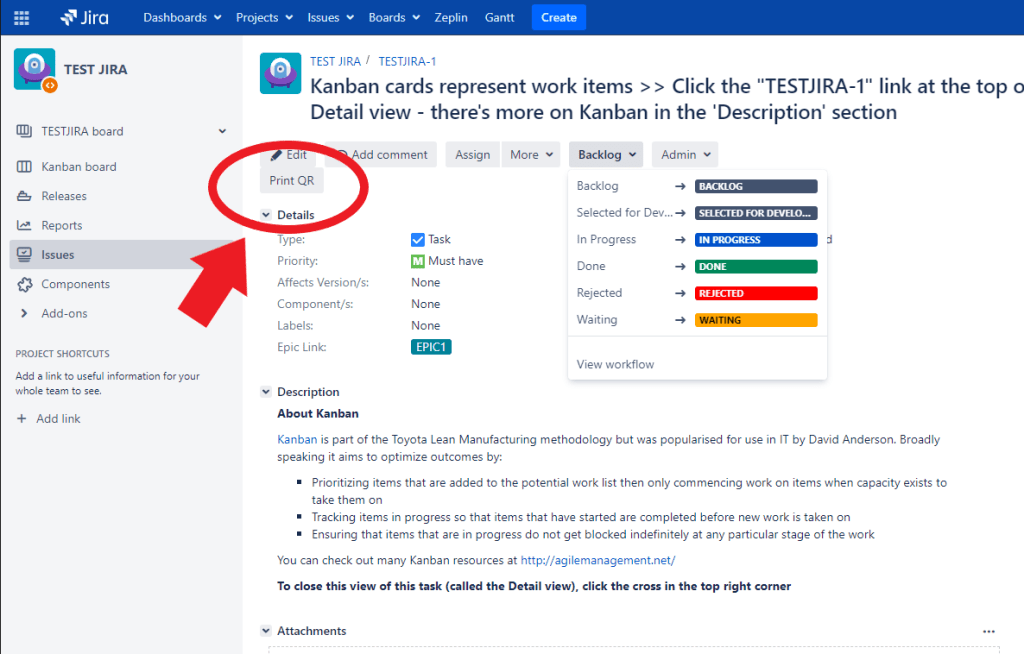Open the app switcher grid icon

21,17
